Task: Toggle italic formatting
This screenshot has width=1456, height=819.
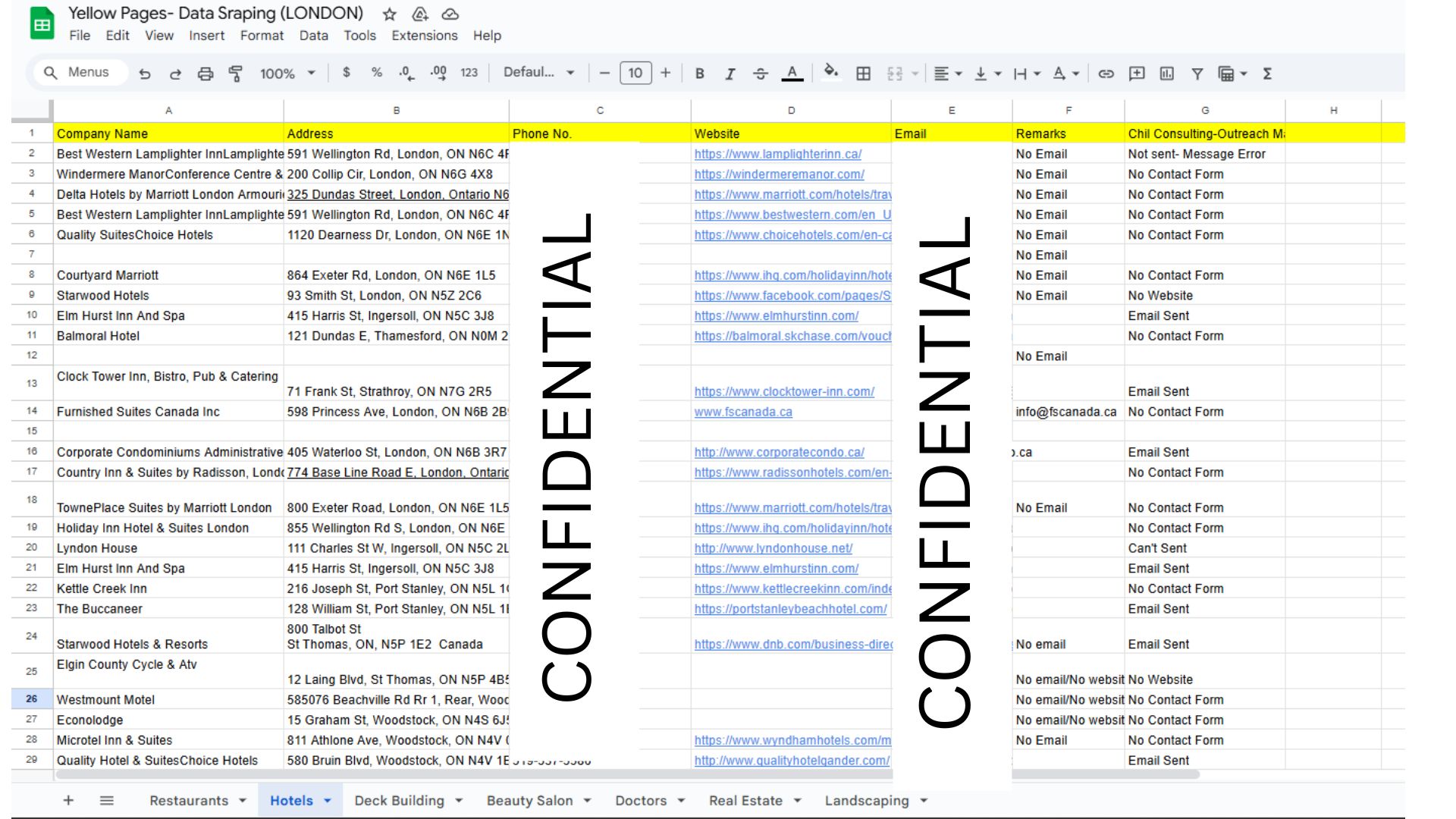Action: 730,74
